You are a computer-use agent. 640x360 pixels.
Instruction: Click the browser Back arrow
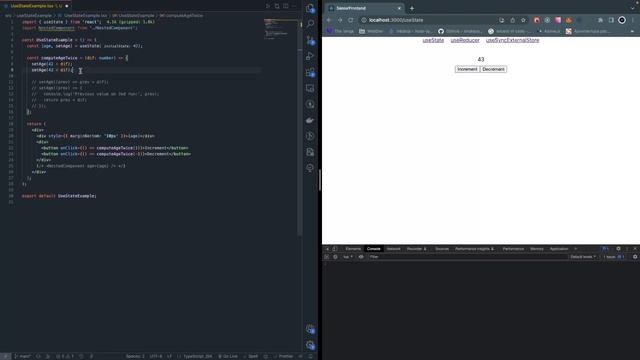point(329,20)
